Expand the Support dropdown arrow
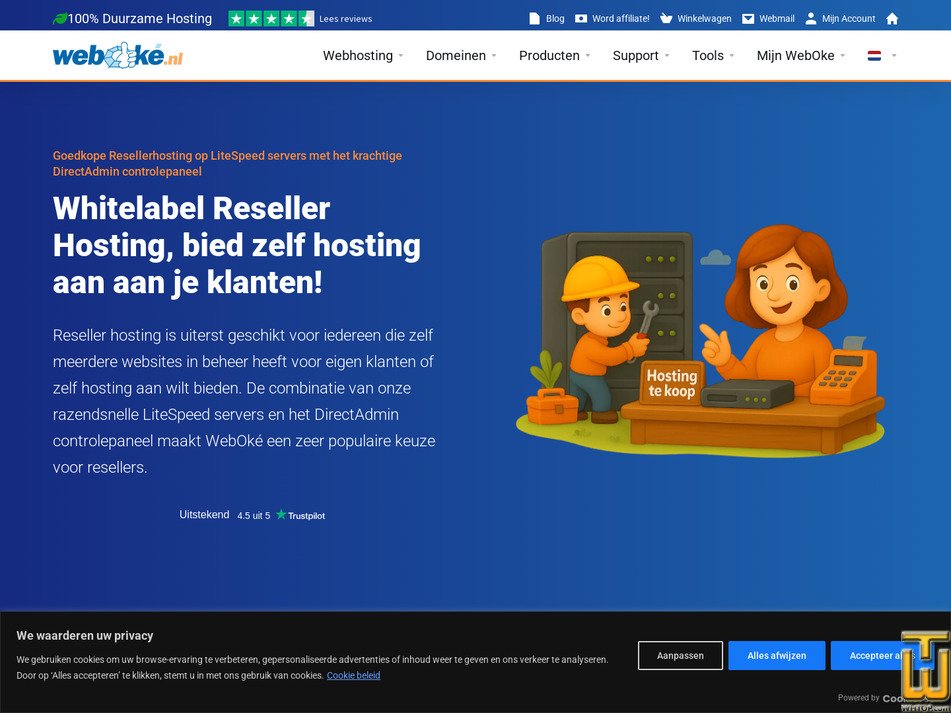 point(667,56)
